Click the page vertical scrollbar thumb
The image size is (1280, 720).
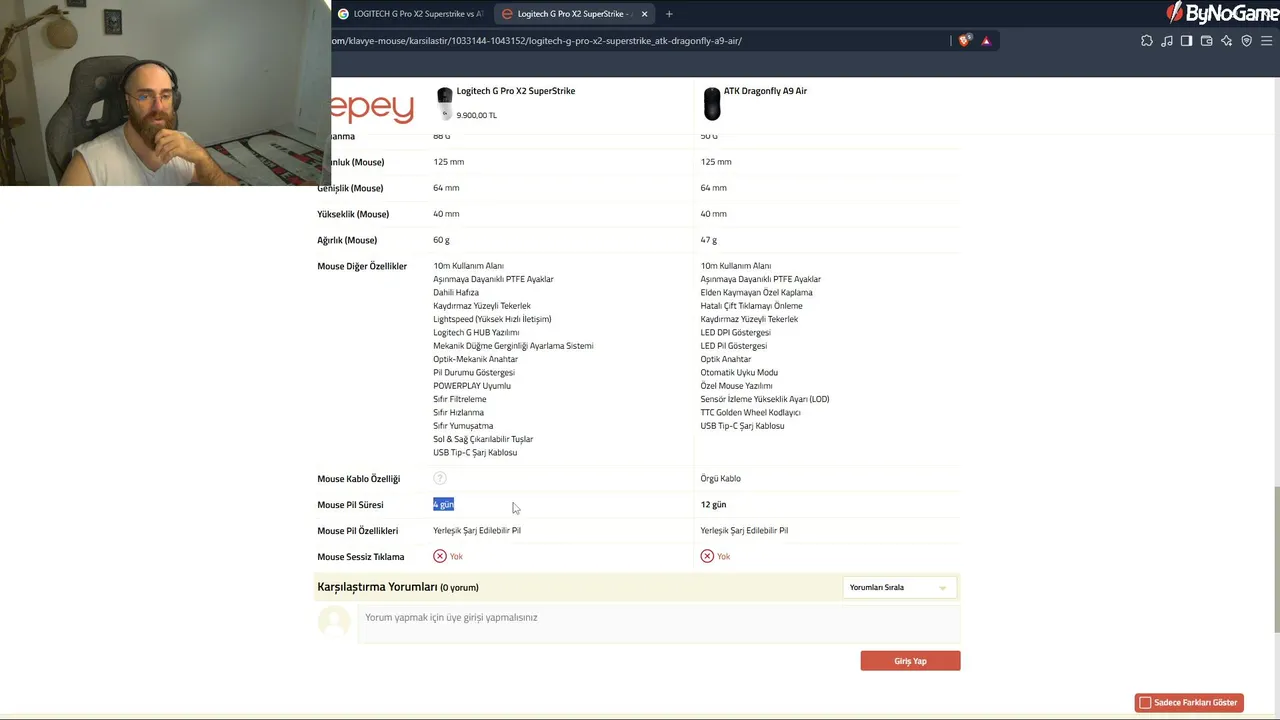tap(1276, 558)
